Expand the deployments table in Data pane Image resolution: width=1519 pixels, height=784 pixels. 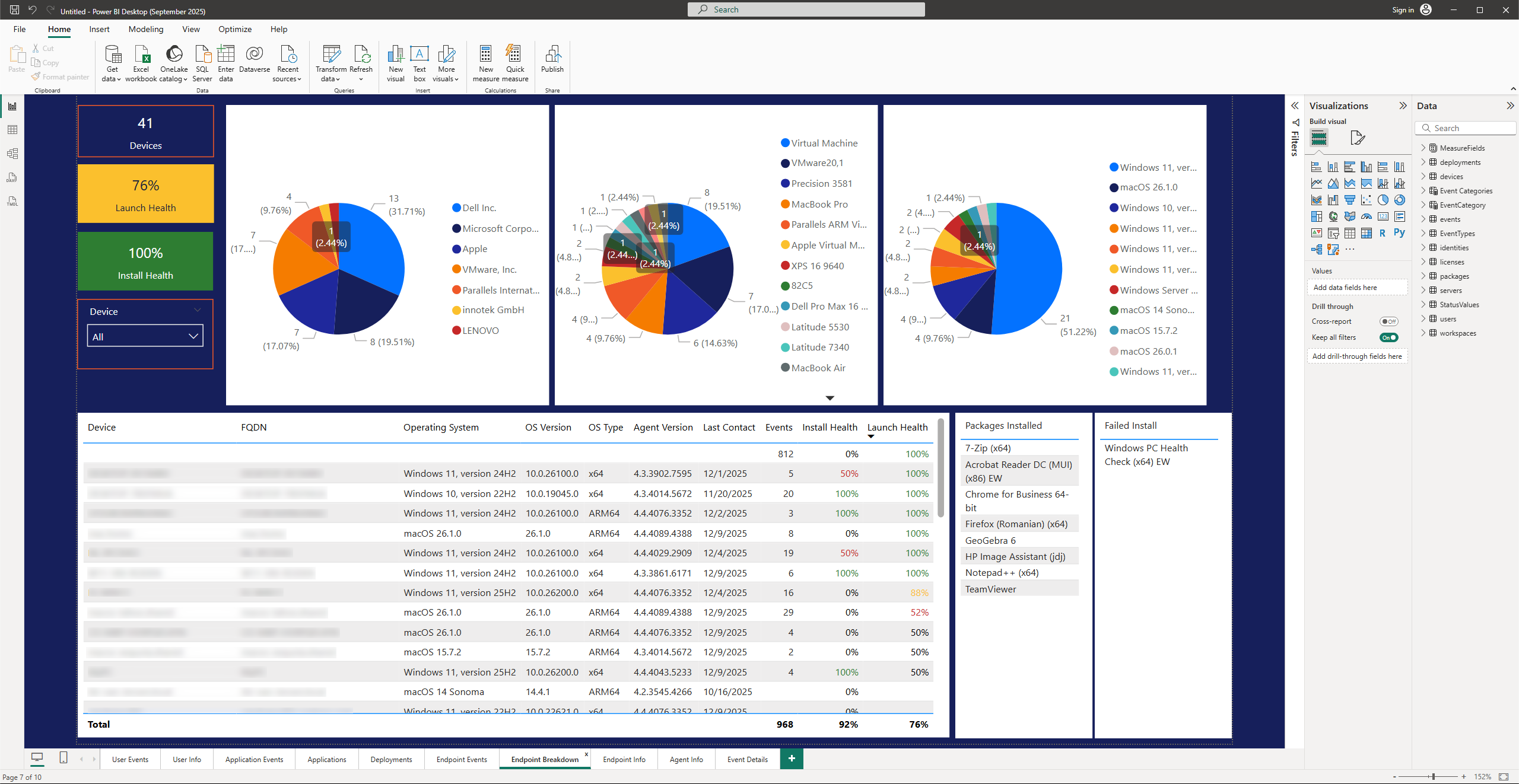[1423, 162]
